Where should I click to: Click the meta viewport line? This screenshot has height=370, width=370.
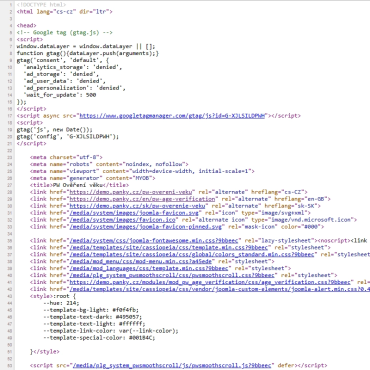point(142,171)
